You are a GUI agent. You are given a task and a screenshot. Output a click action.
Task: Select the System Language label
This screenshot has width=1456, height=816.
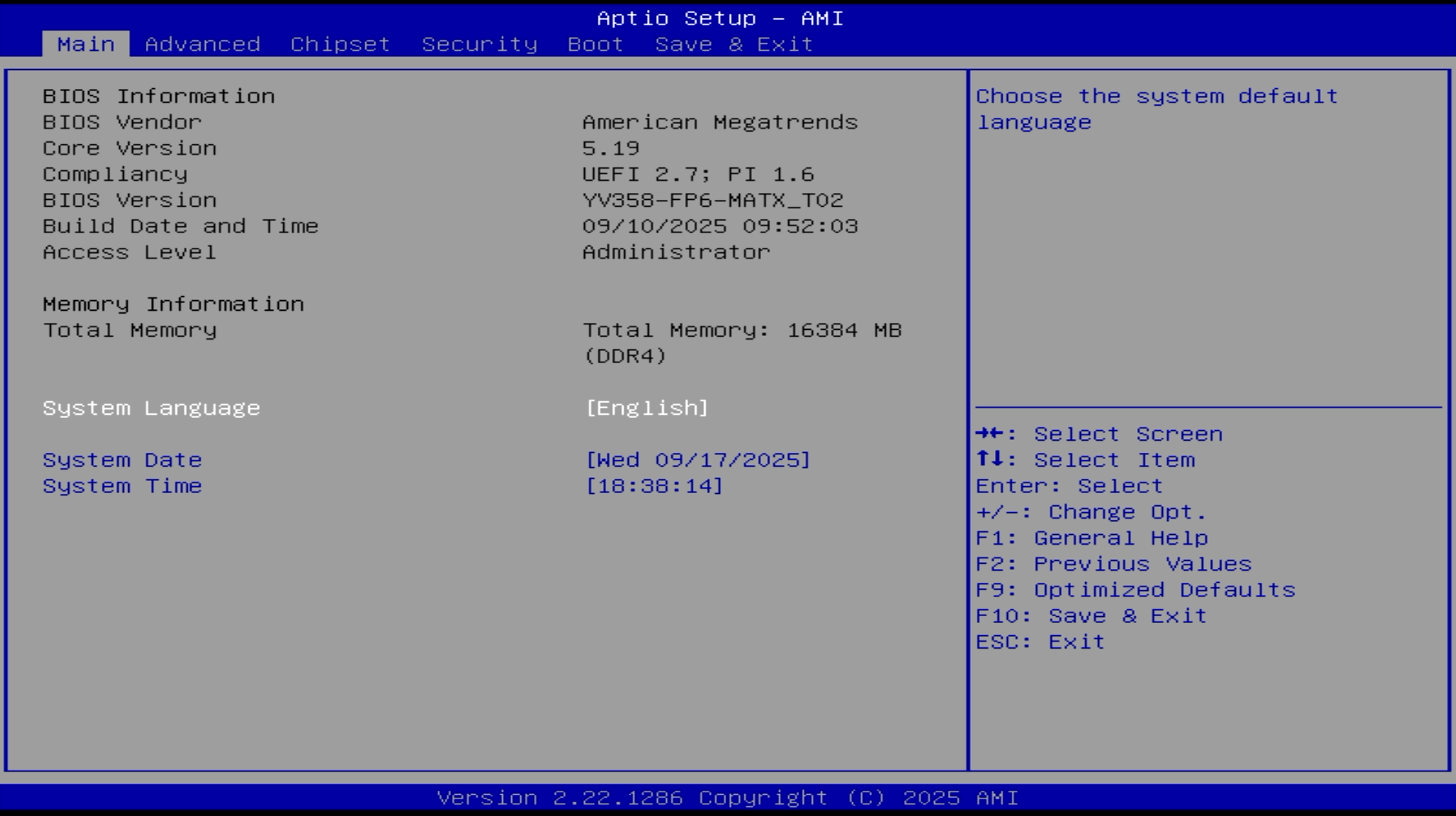coord(151,408)
